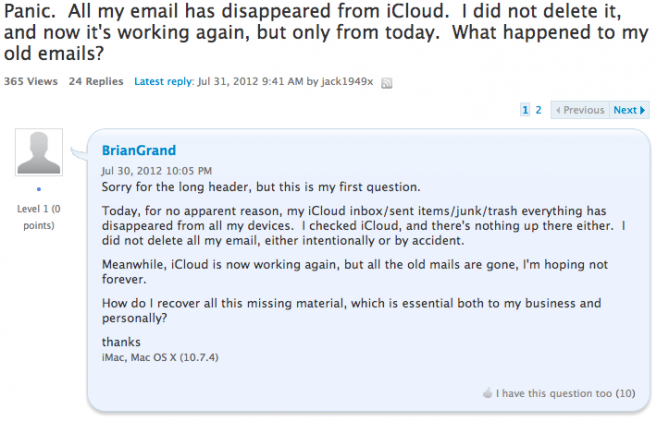Go to page 2 of replies
This screenshot has height=421, width=657.
pos(538,110)
